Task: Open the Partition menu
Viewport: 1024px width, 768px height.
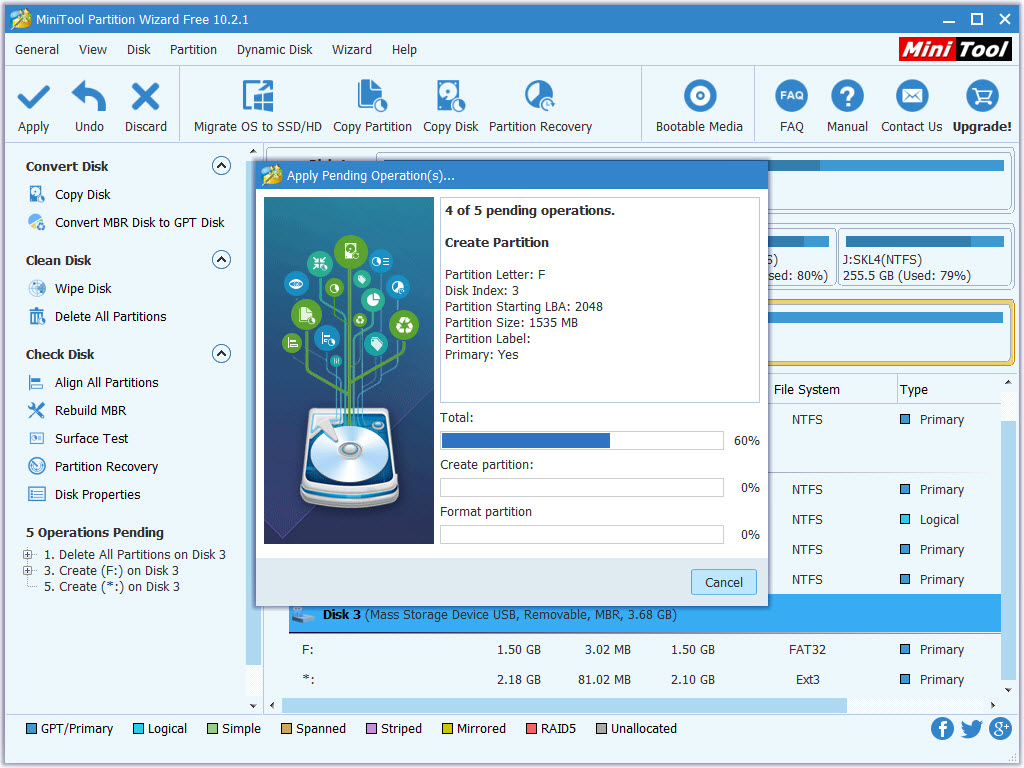Action: pos(193,49)
